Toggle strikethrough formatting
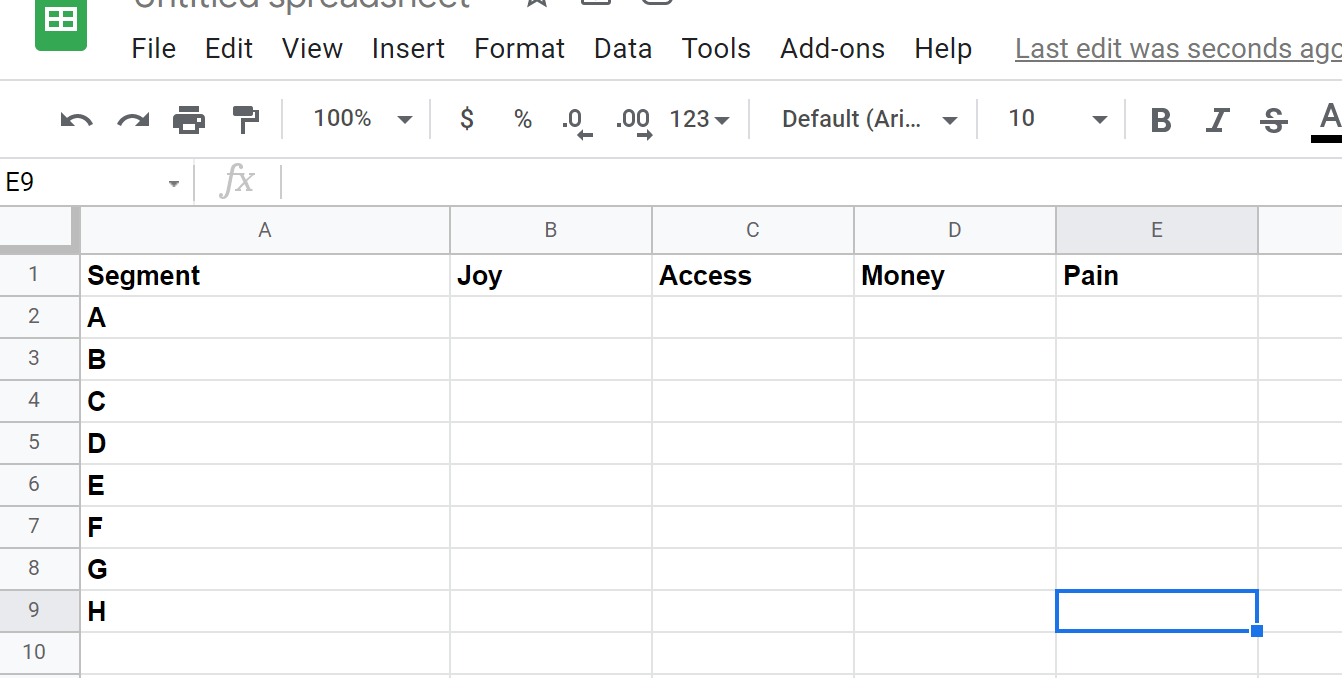This screenshot has width=1342, height=678. [1273, 120]
